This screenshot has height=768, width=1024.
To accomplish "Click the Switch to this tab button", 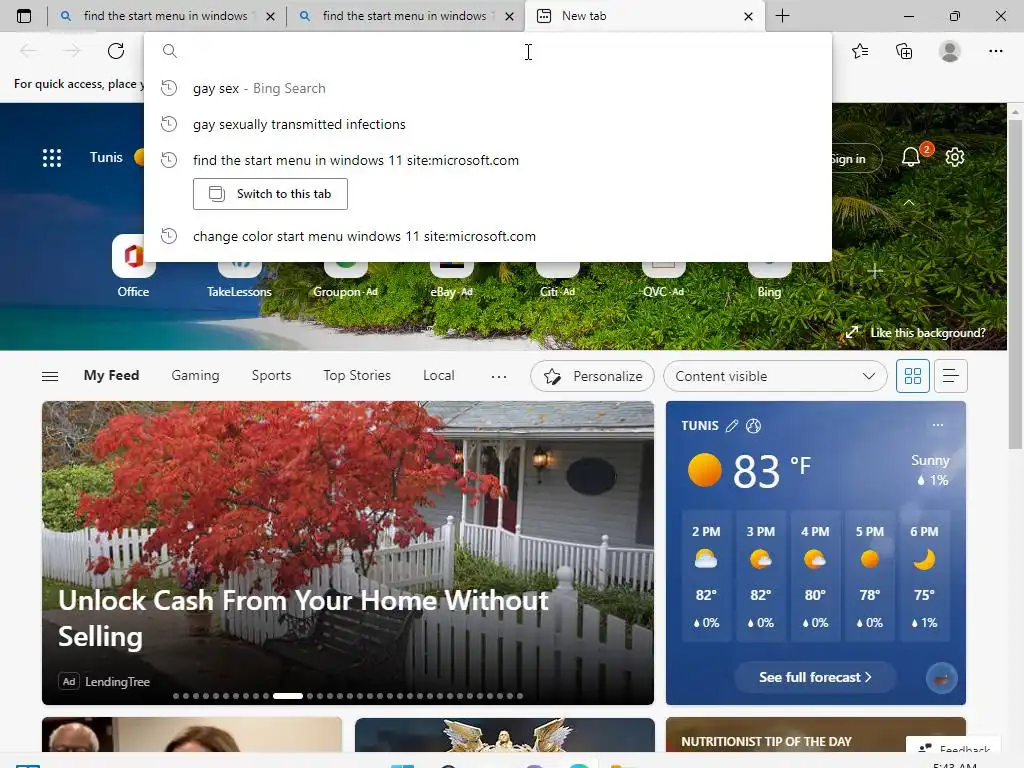I will coord(270,194).
